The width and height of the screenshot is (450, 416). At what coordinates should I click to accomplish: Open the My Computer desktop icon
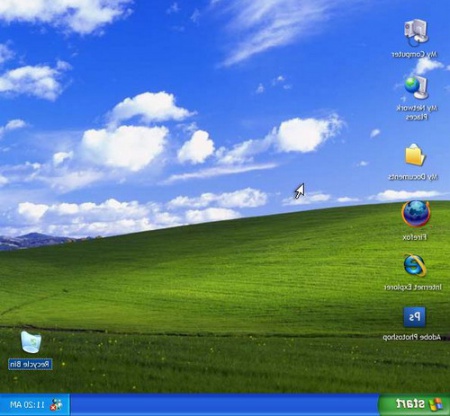[x=416, y=32]
